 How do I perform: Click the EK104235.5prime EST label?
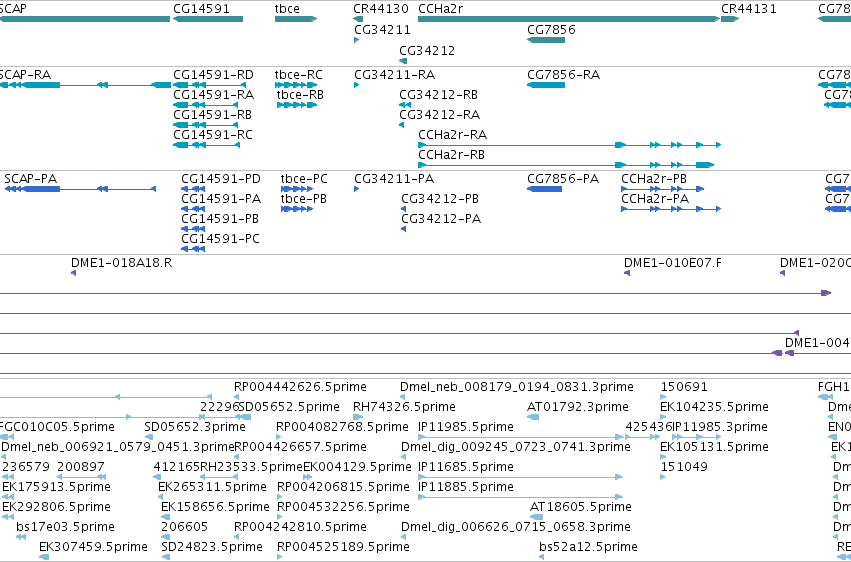(x=714, y=406)
